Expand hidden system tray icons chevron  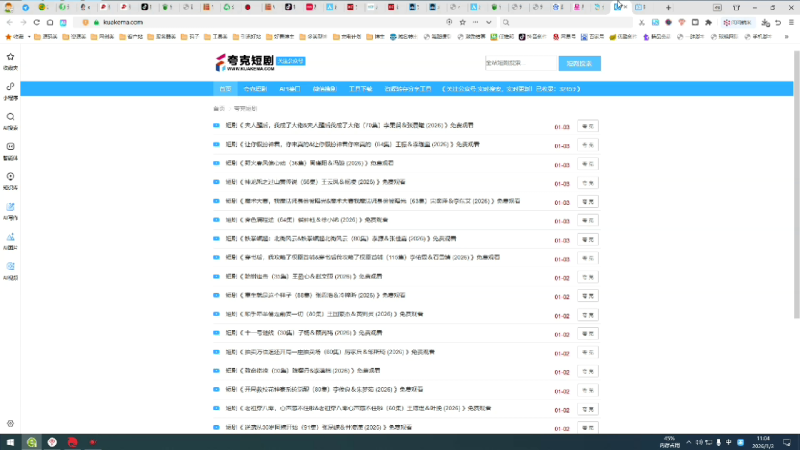pyautogui.click(x=689, y=442)
